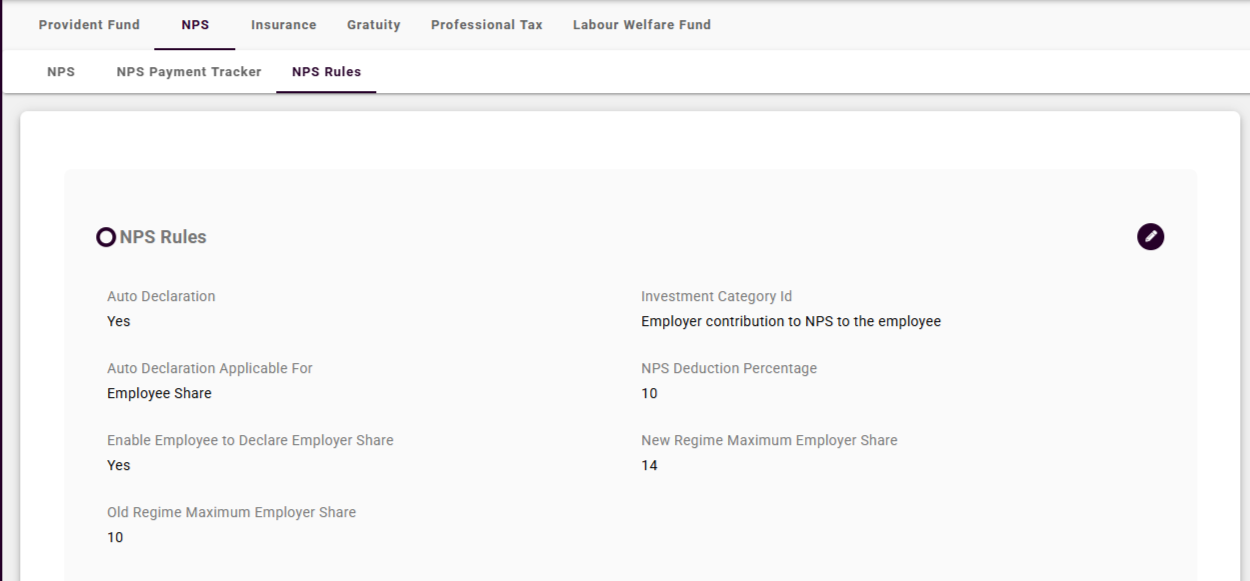Click the circle icon beside NPS Rules heading
Image resolution: width=1250 pixels, height=581 pixels.
pos(105,238)
